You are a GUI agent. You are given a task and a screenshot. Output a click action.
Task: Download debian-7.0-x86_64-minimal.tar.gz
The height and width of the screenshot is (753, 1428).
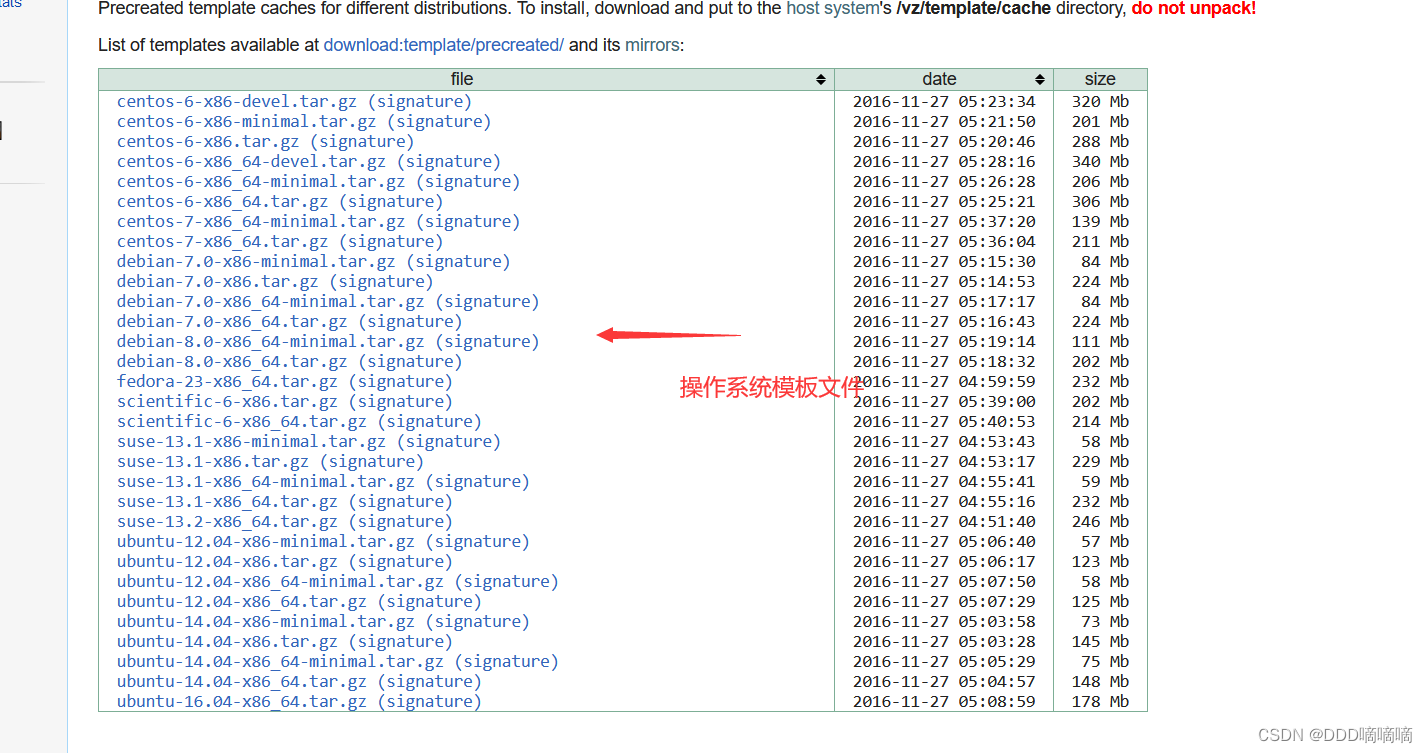271,301
